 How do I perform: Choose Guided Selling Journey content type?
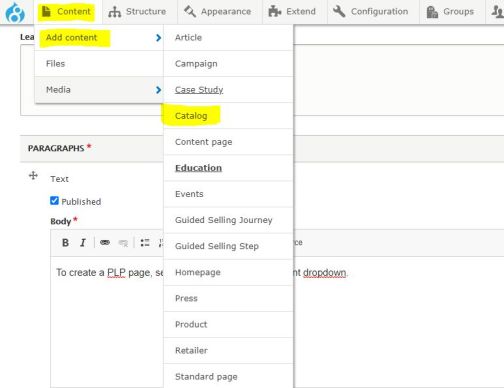(228, 220)
